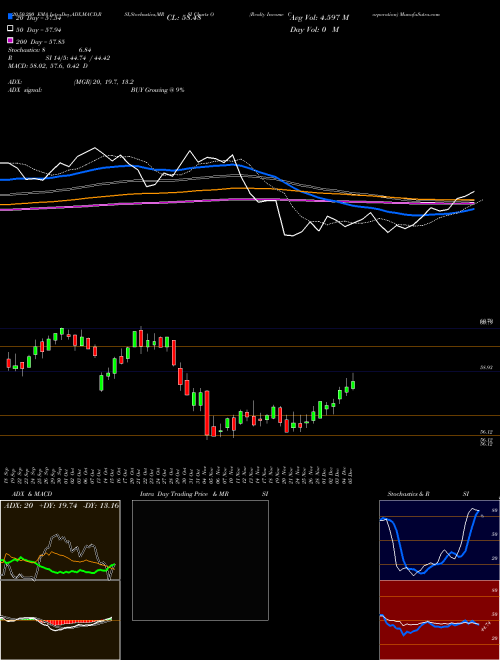Click the 'Day Vol: 0 M' text
The height and width of the screenshot is (660, 500).
point(314,29)
